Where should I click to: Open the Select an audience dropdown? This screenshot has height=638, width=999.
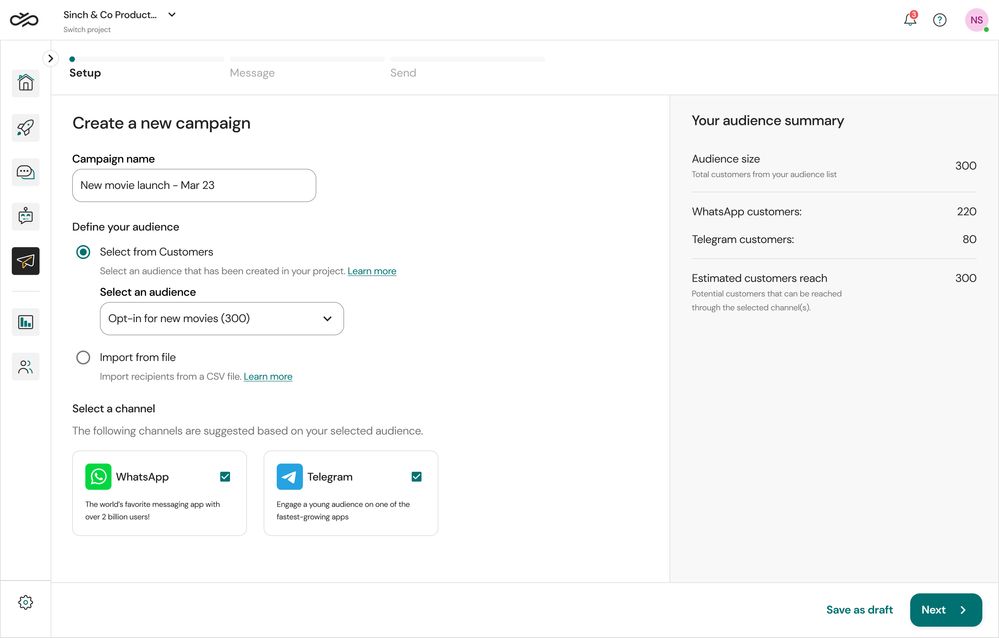click(x=222, y=319)
